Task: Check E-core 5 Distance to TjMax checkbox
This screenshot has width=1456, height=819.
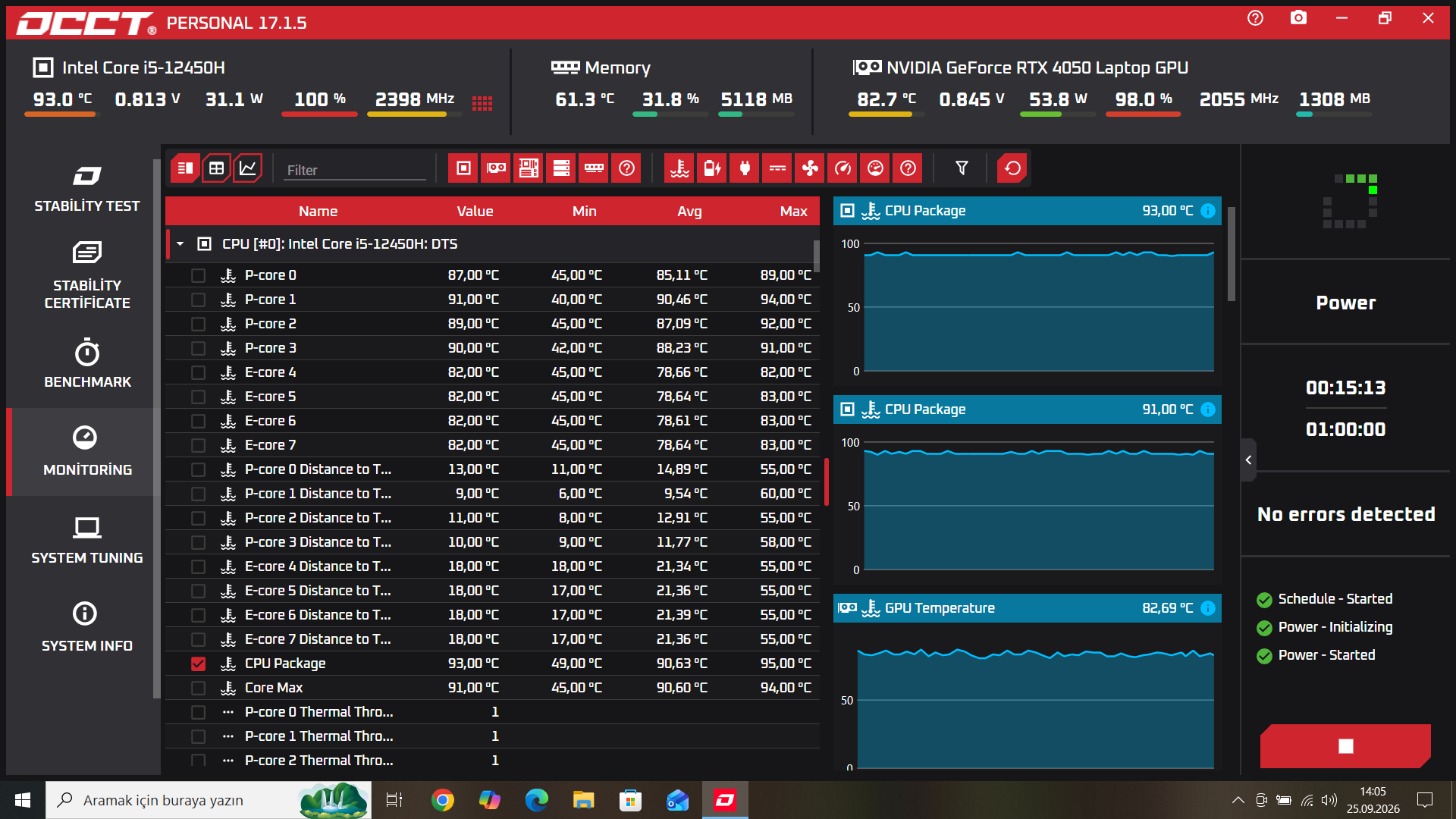Action: pos(198,591)
